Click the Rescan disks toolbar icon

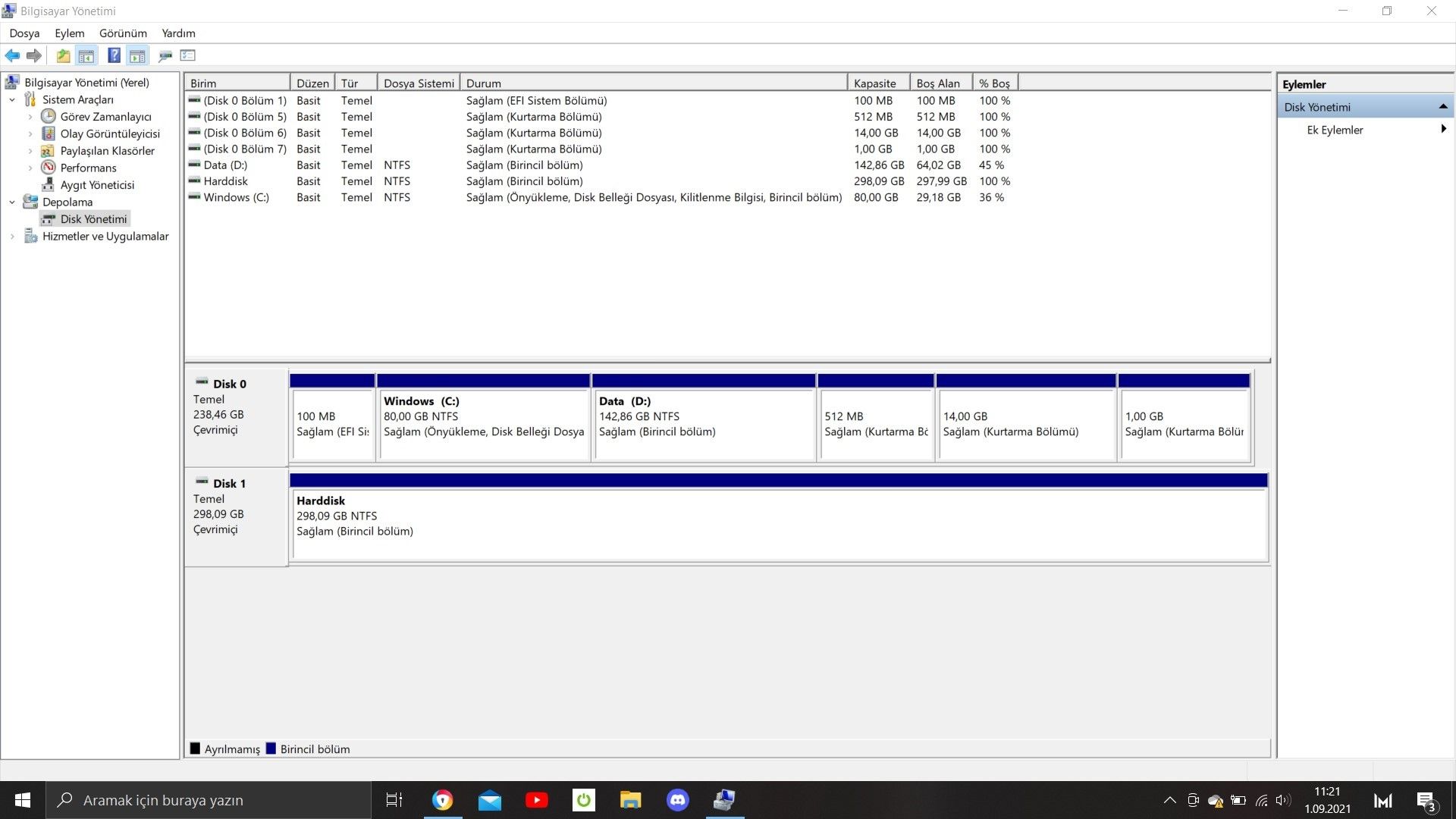[x=165, y=55]
